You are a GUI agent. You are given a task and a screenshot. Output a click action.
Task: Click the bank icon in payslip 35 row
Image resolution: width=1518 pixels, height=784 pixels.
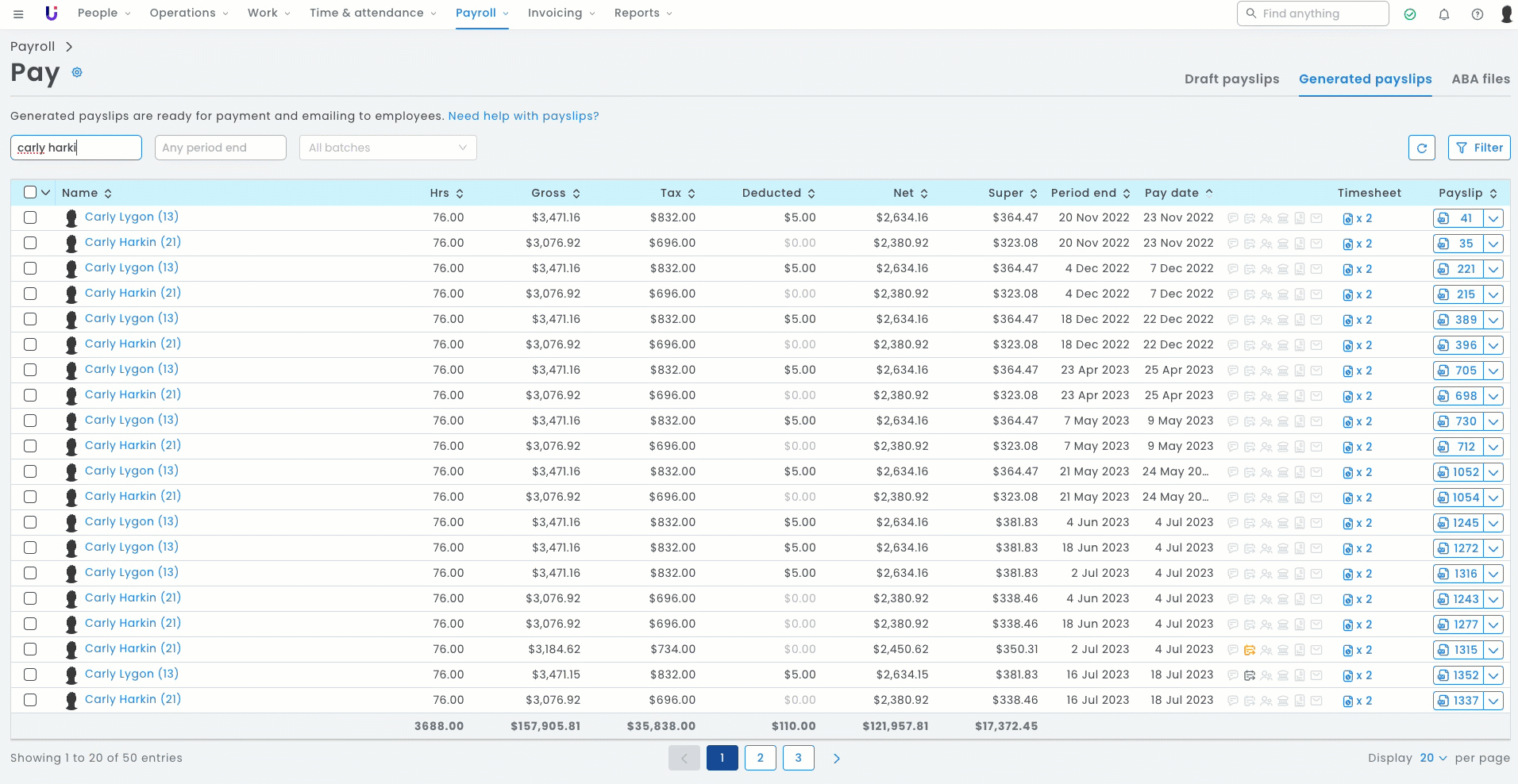(x=1283, y=244)
